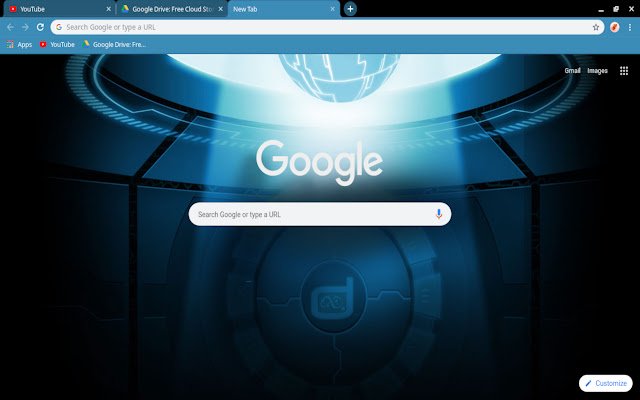
Task: Minimize the Chrome window
Action: coord(601,9)
